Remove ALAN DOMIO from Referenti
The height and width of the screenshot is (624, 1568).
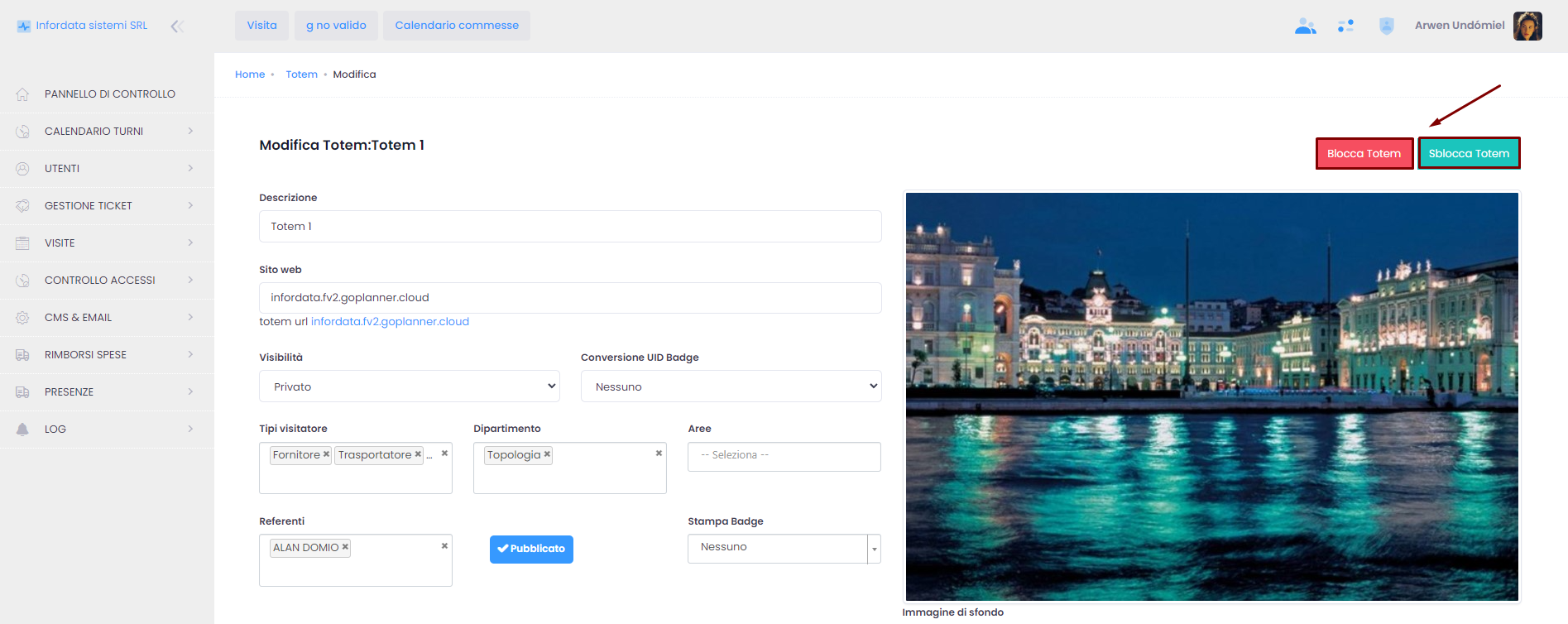345,547
